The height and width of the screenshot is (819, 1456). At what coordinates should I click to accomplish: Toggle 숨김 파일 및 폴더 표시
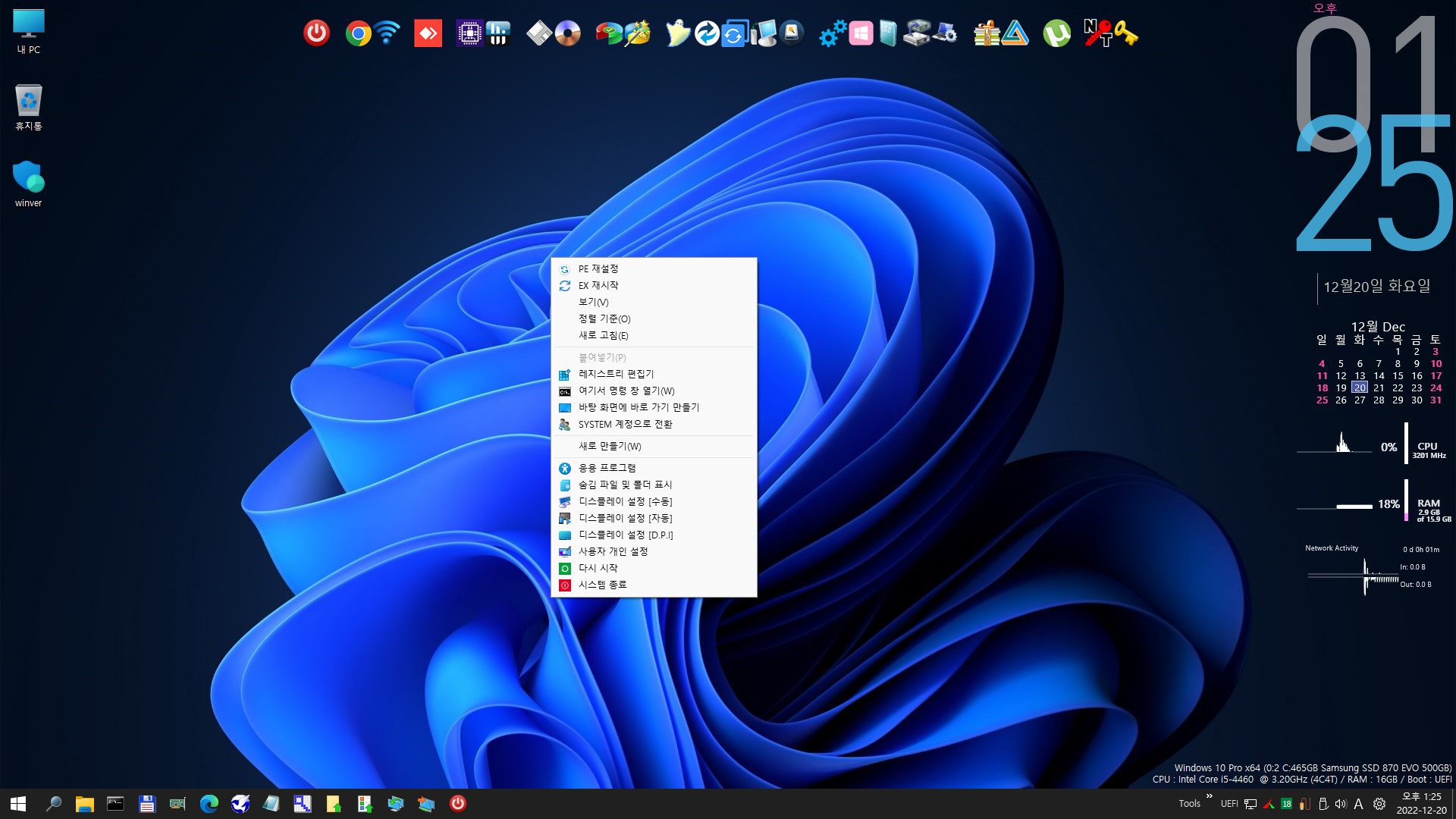tap(654, 485)
